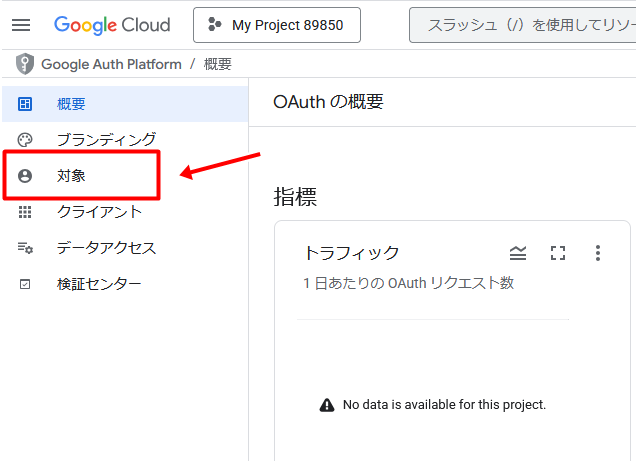The image size is (636, 461).
Task: Click the 指標 section heading
Action: tap(295, 197)
